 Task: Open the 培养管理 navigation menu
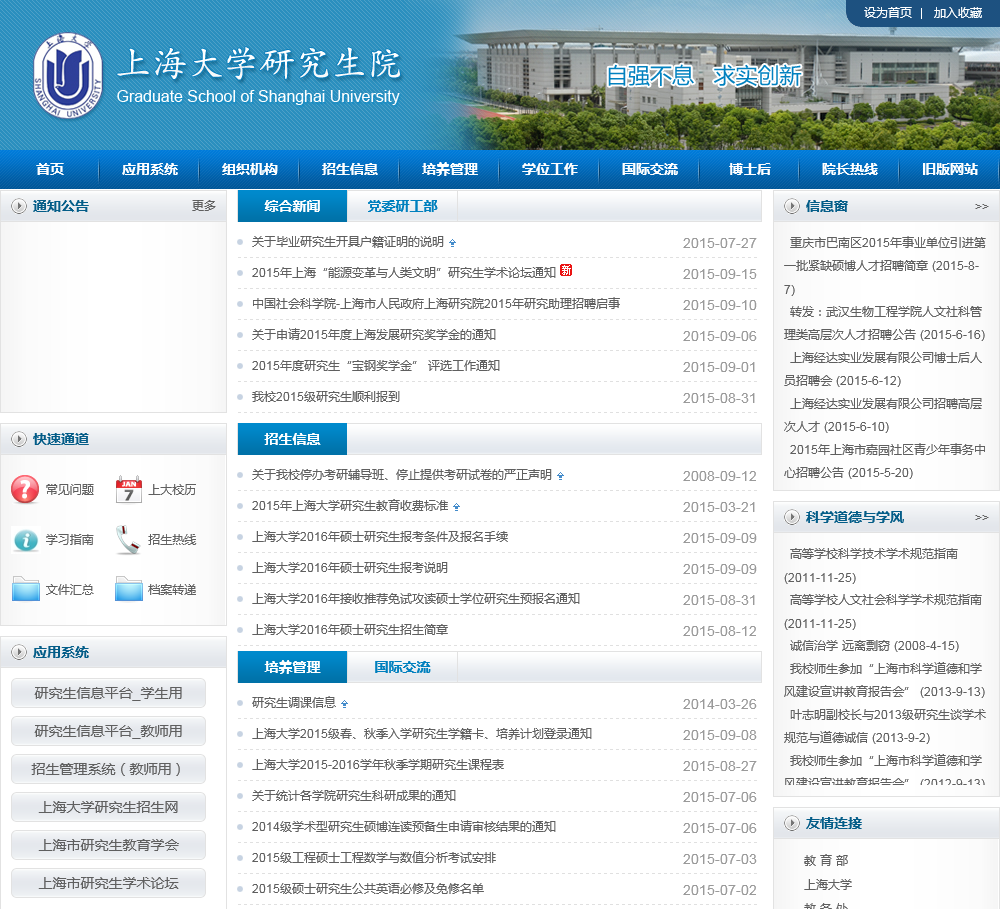pos(450,169)
